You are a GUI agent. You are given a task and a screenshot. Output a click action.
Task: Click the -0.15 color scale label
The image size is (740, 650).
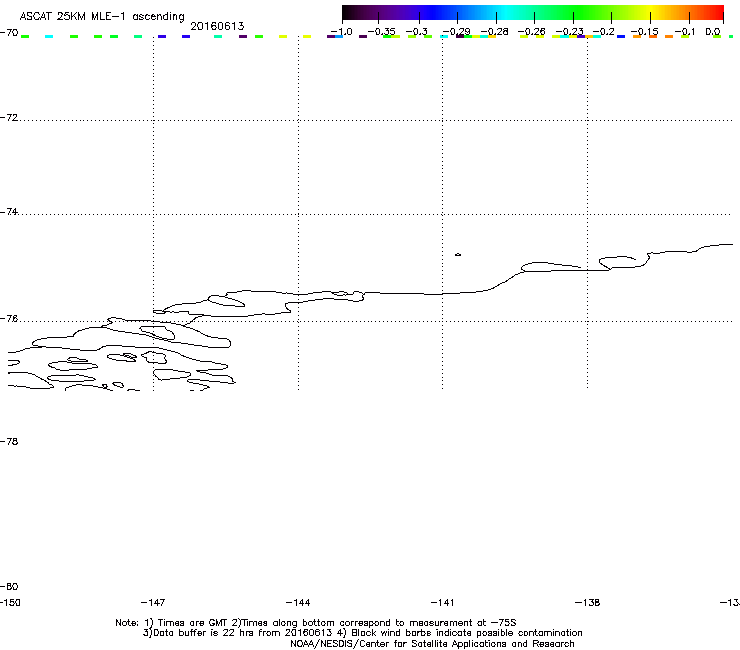pos(645,32)
